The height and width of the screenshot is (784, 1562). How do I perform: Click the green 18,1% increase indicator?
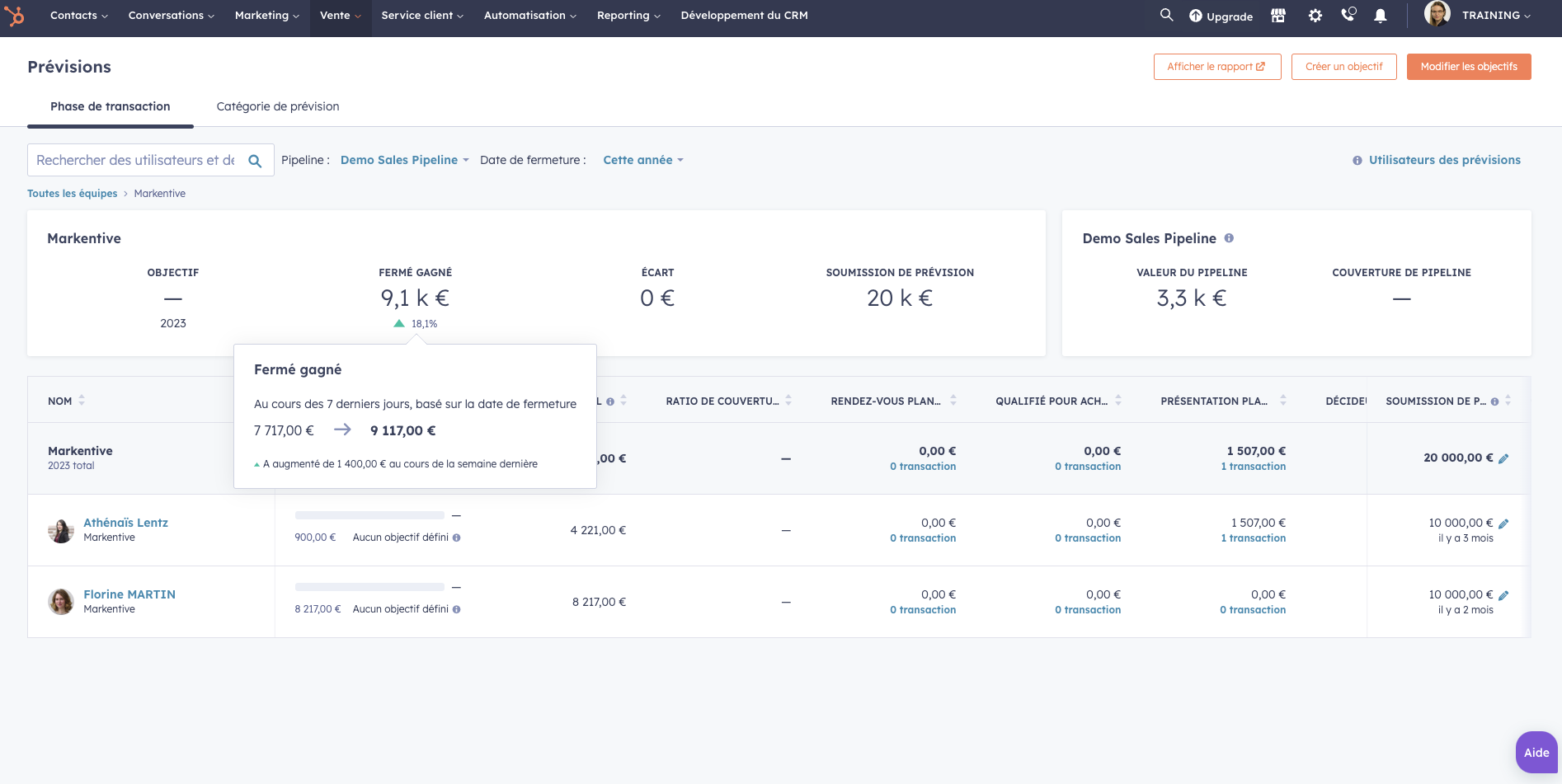416,324
